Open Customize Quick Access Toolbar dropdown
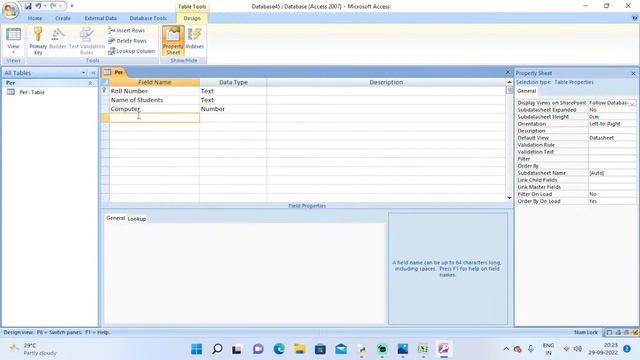The width and height of the screenshot is (640, 360). (72, 6)
